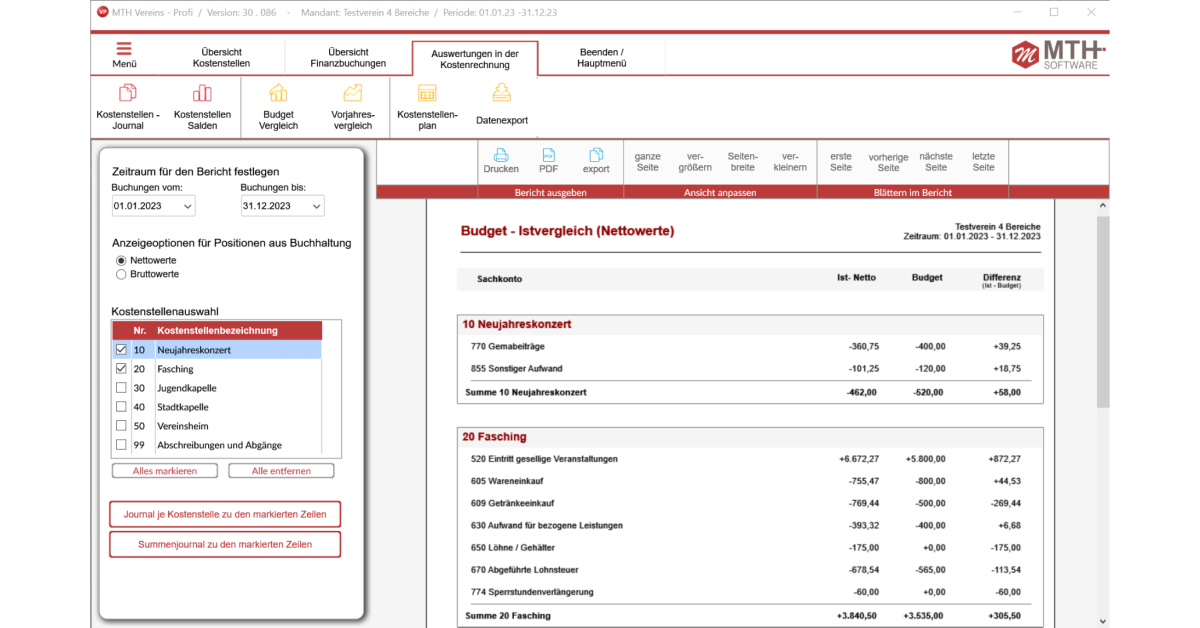Save the report via PDF icon
Screen dimensions: 1200x628
coord(549,155)
